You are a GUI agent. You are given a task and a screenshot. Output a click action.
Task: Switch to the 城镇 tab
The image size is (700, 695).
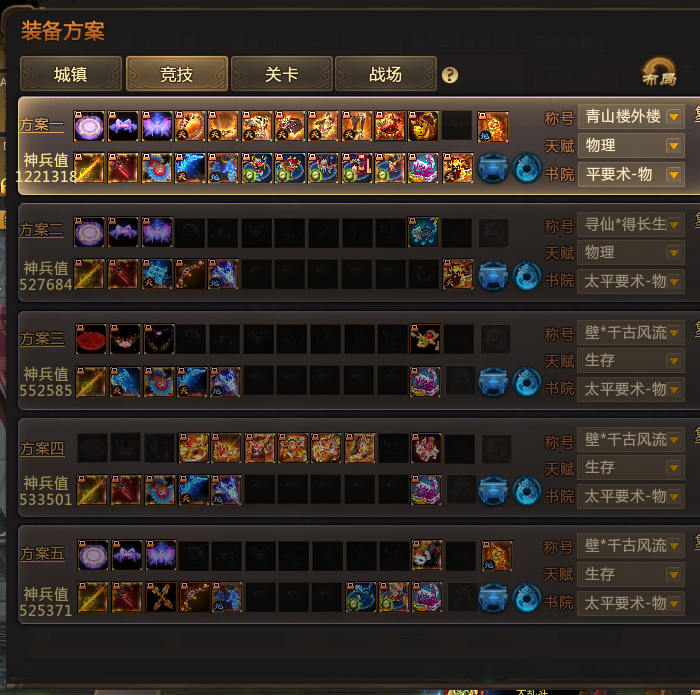(71, 74)
